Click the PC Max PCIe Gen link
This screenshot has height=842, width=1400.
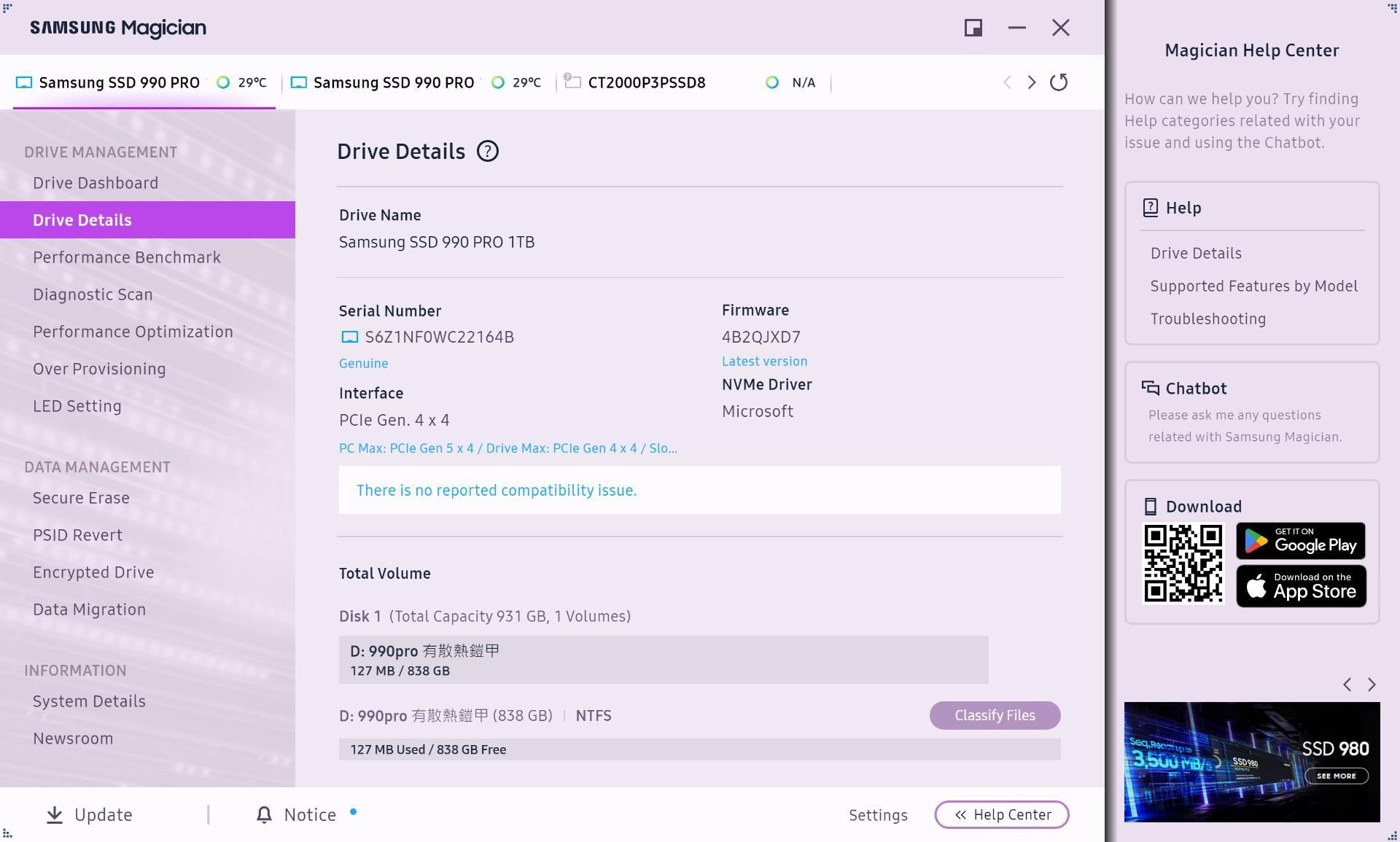[x=508, y=448]
